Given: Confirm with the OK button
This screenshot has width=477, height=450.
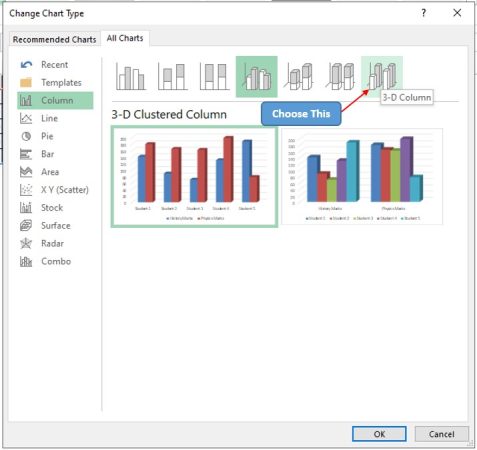Looking at the screenshot, I should pyautogui.click(x=379, y=434).
